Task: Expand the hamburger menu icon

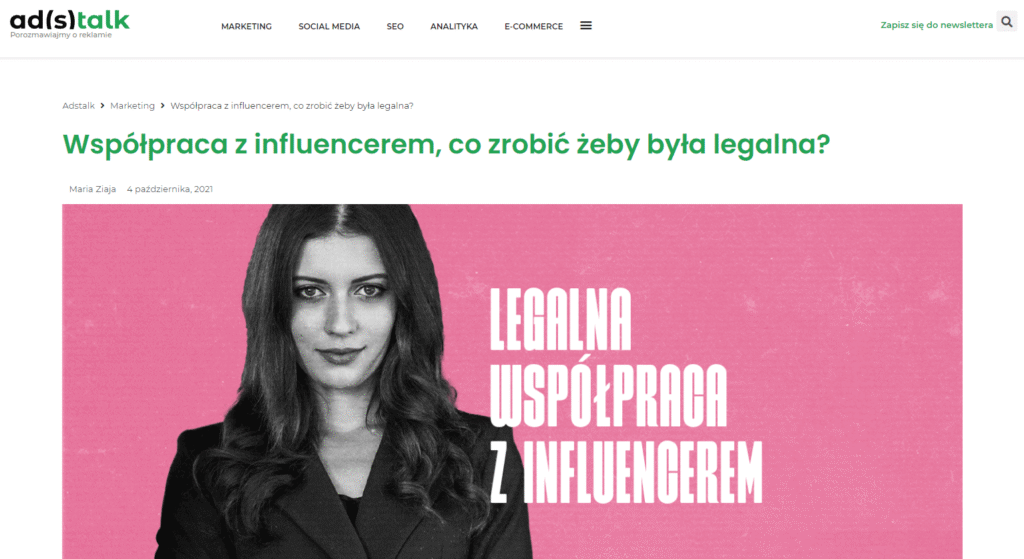Action: tap(586, 25)
